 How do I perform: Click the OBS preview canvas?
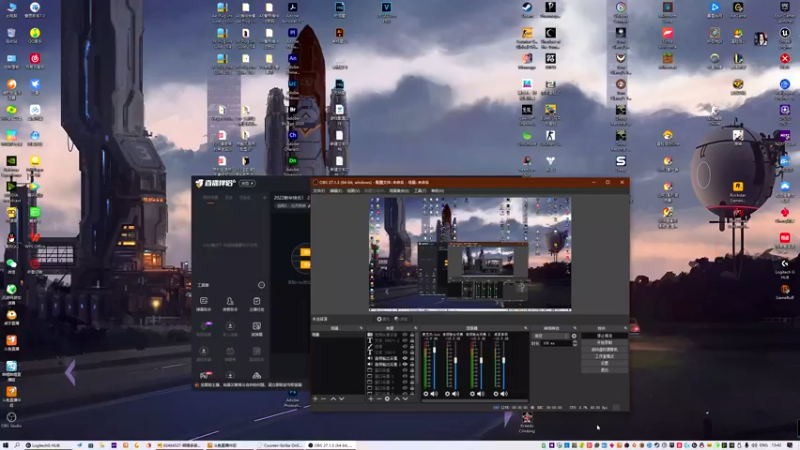(470, 254)
